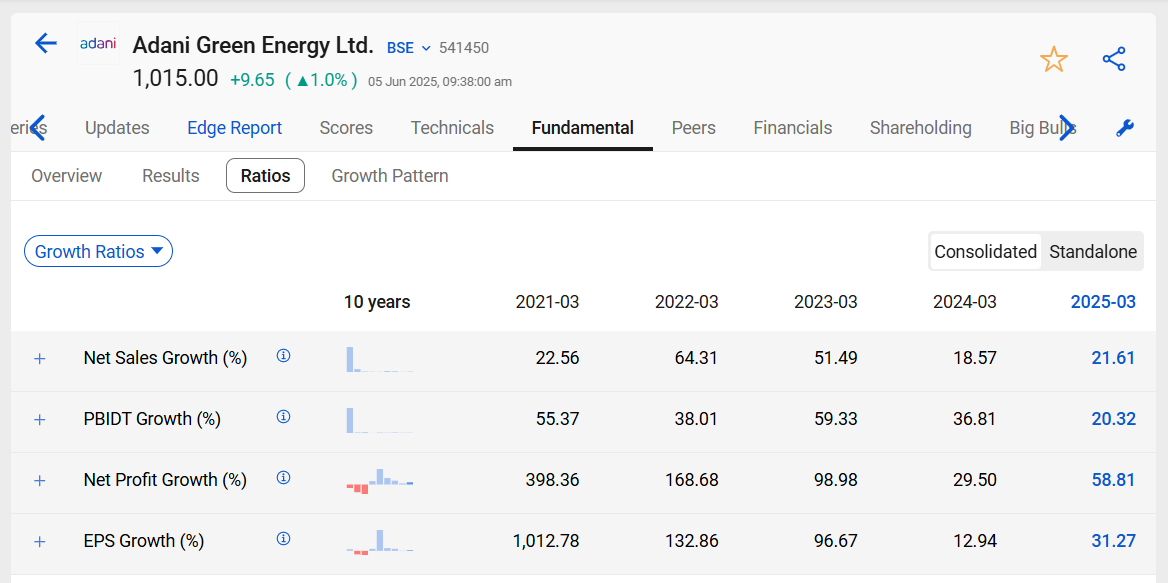Viewport: 1168px width, 583px height.
Task: Select the Fundamental tab
Action: [583, 128]
